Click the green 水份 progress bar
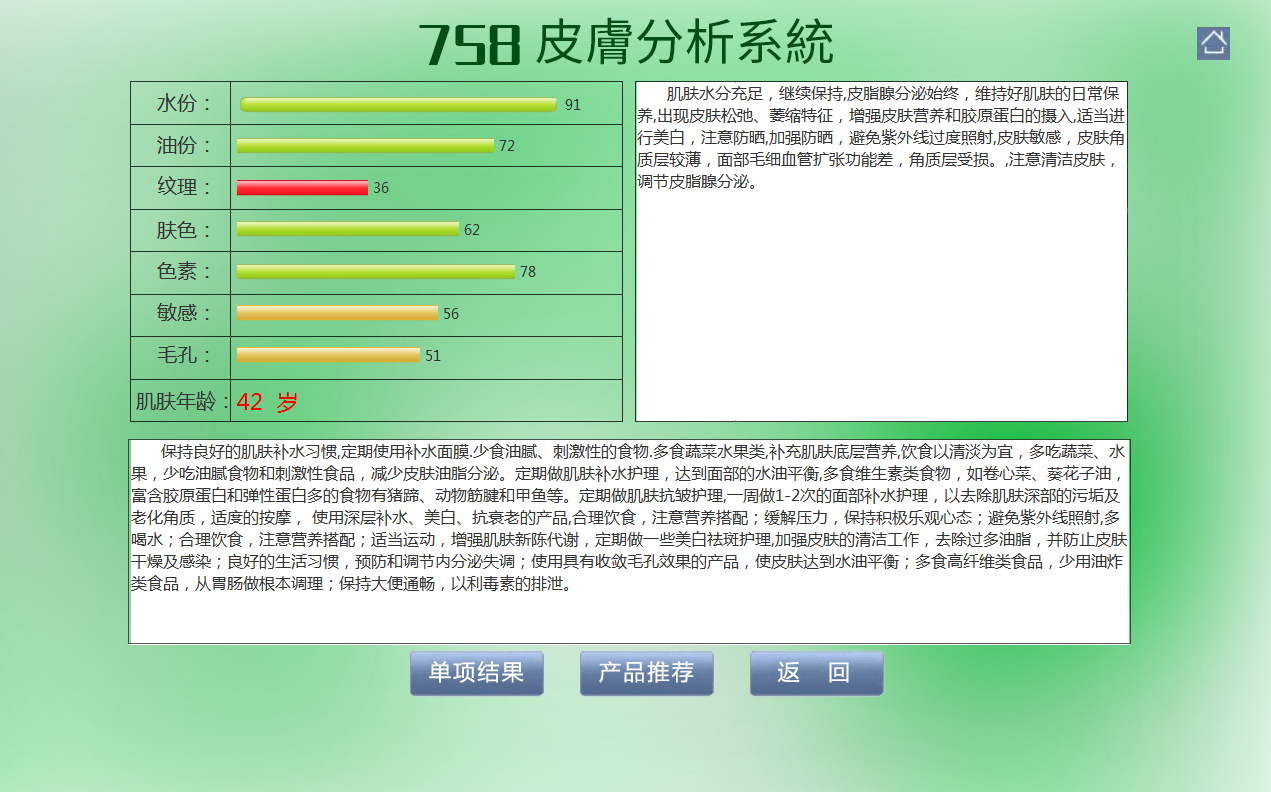1271x792 pixels. point(398,104)
